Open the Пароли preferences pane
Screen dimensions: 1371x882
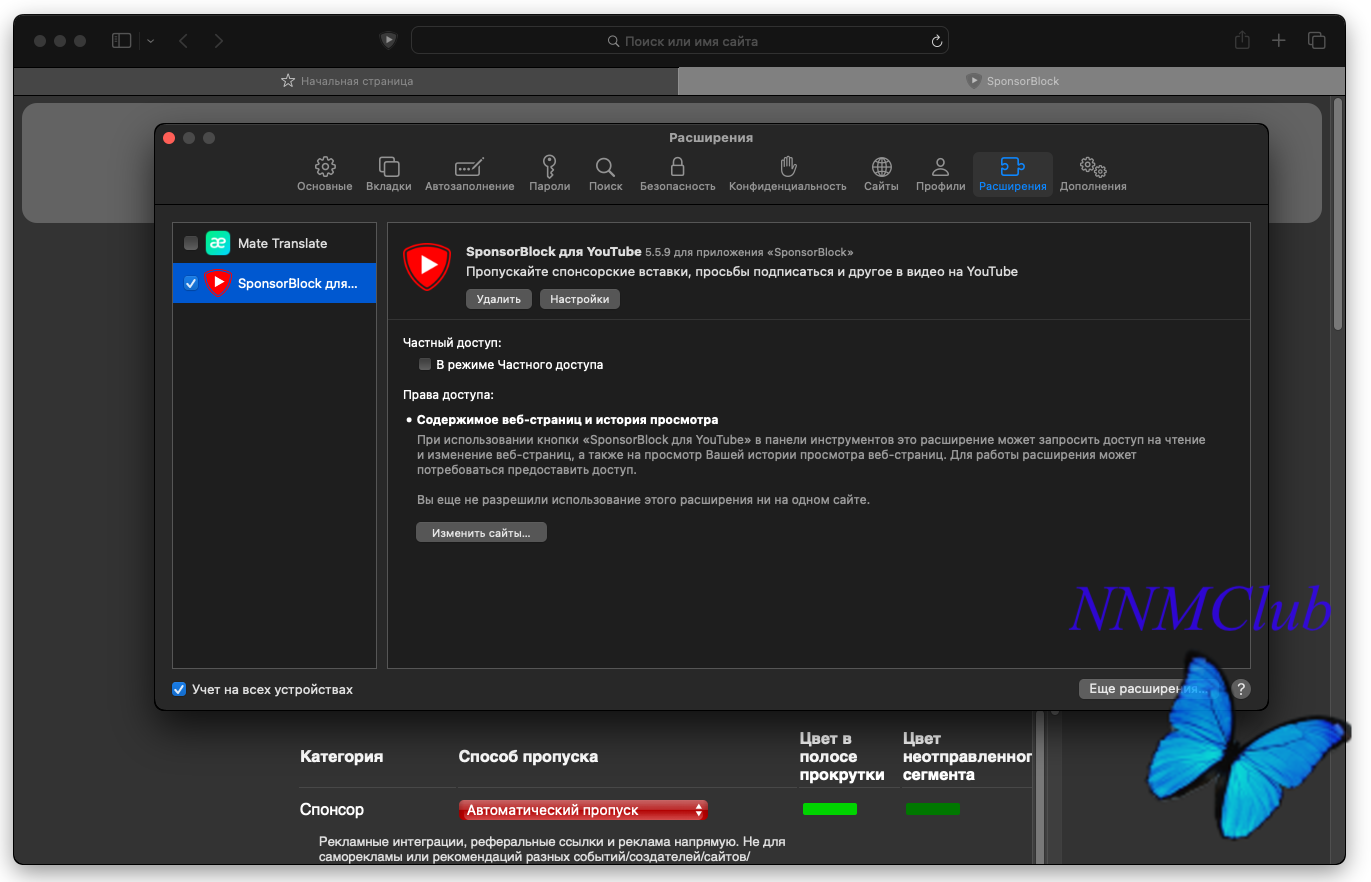click(x=549, y=174)
